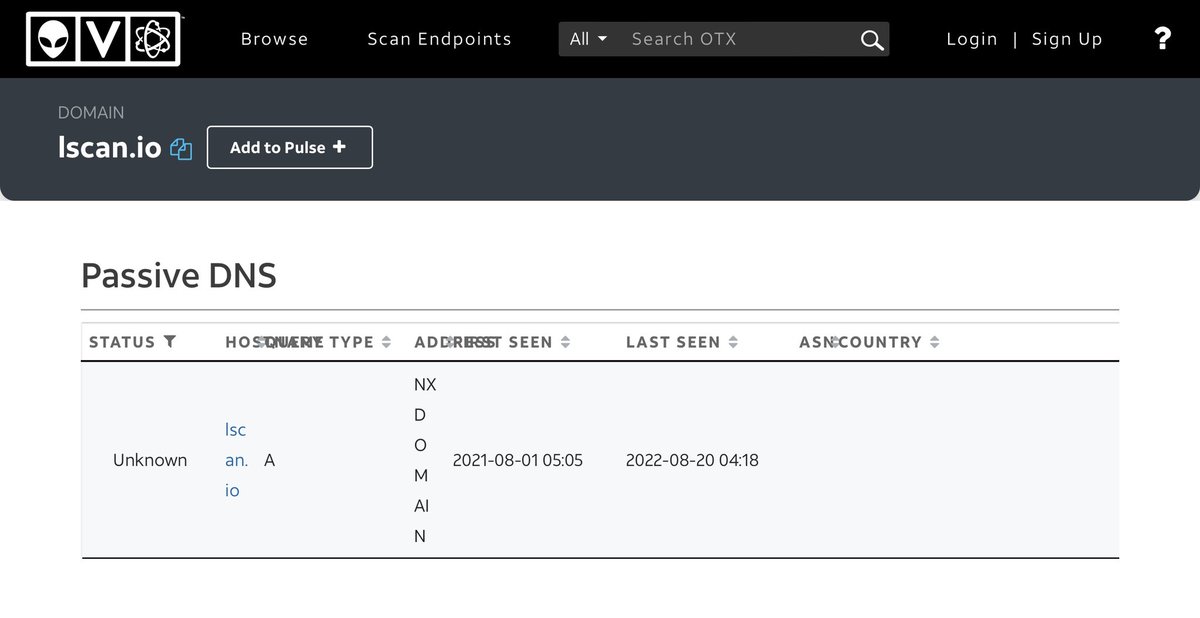Image resolution: width=1200 pixels, height=618 pixels.
Task: Click the OTX alien logo
Action: (x=103, y=39)
